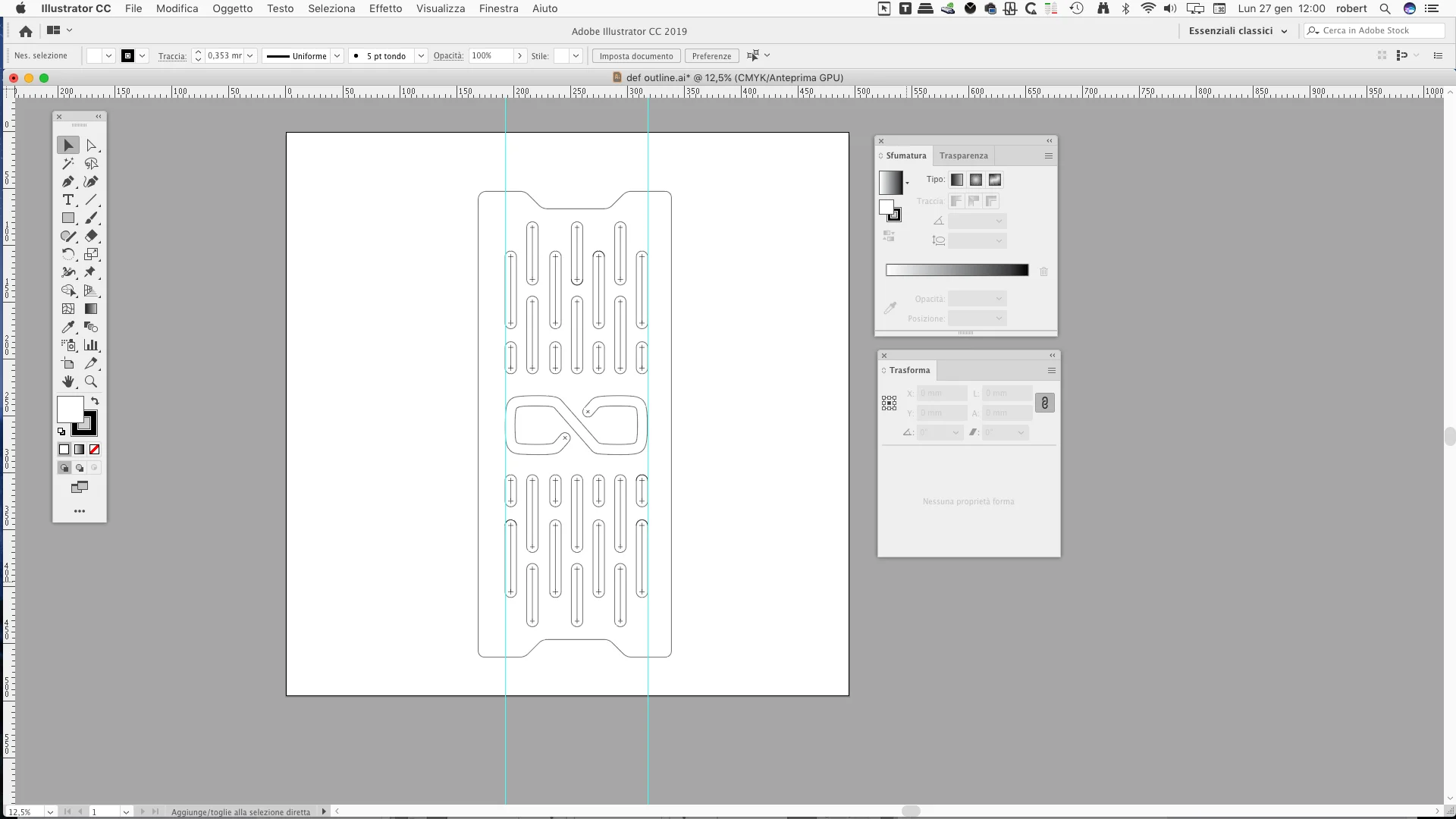
Task: Expand the stroke weight dropdown
Action: point(249,56)
